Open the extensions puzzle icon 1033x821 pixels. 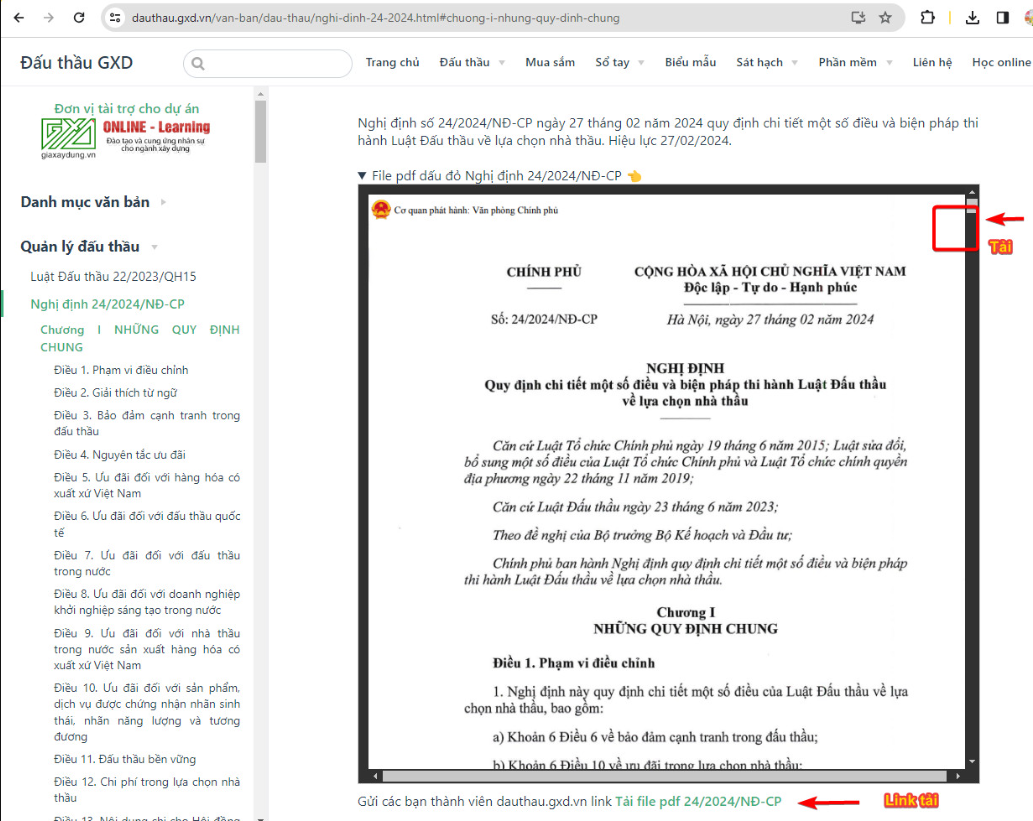[928, 18]
